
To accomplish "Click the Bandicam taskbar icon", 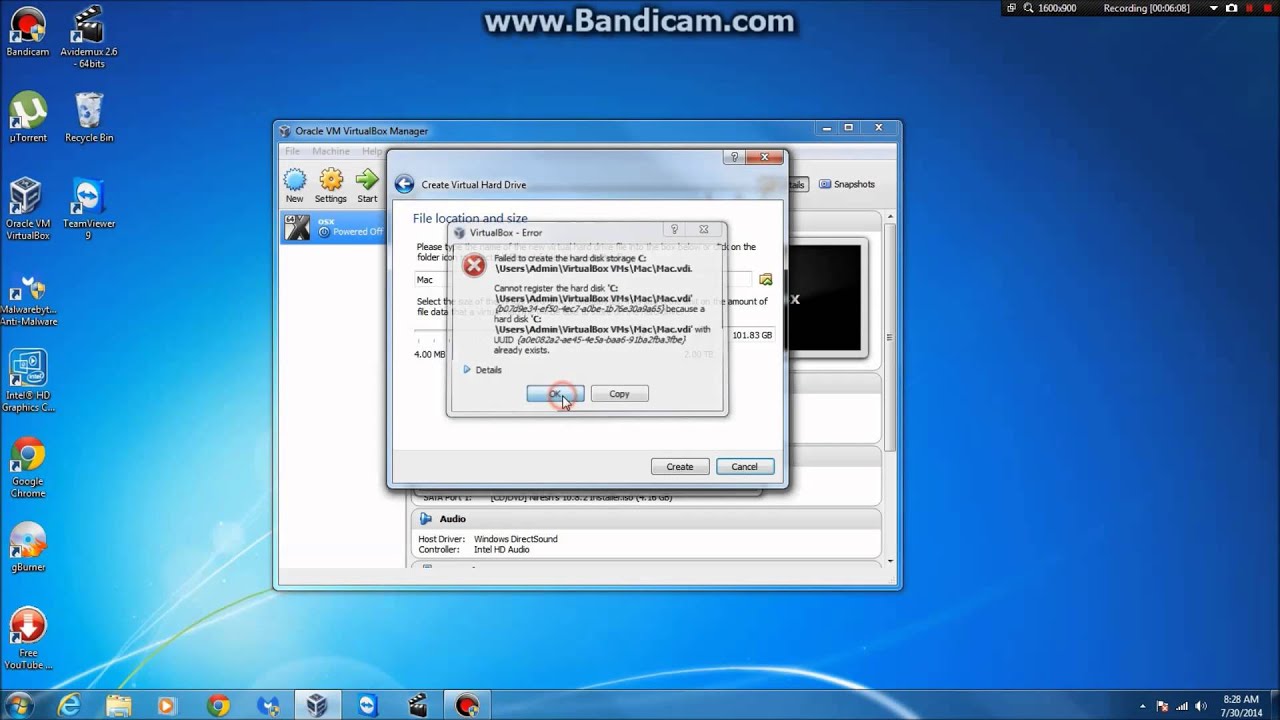I will pos(467,705).
